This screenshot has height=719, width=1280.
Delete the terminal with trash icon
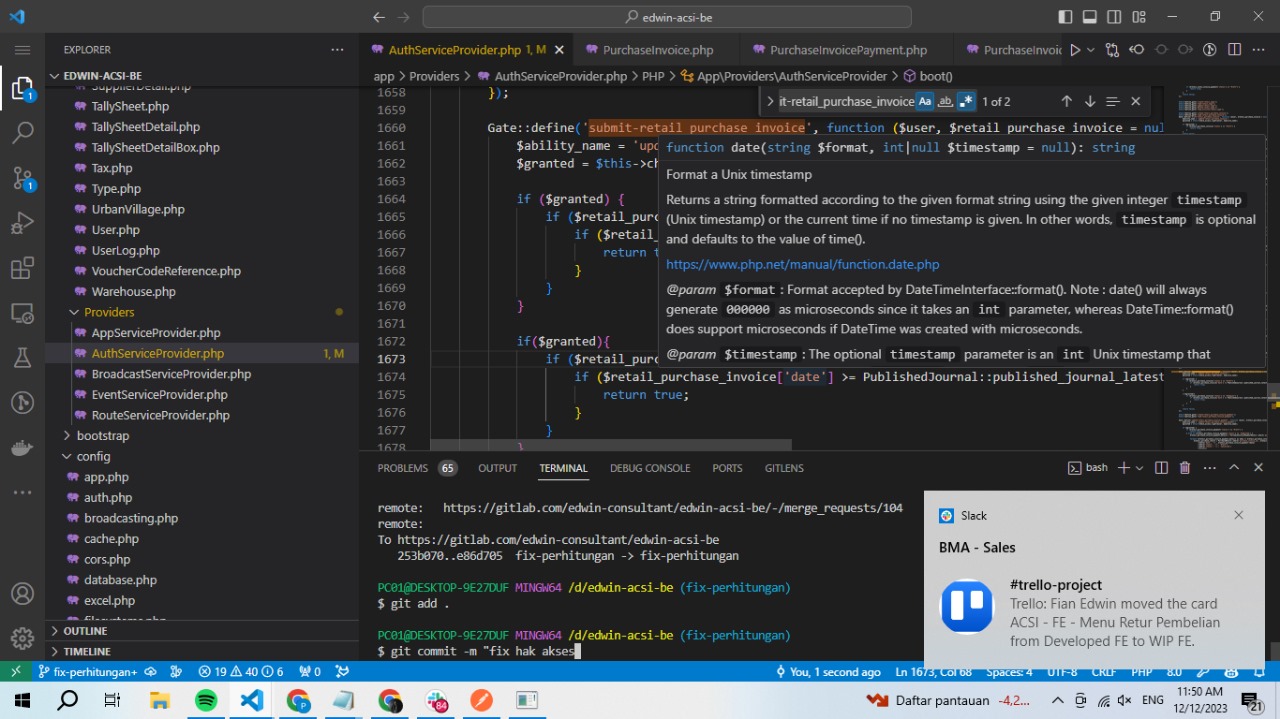click(1185, 468)
